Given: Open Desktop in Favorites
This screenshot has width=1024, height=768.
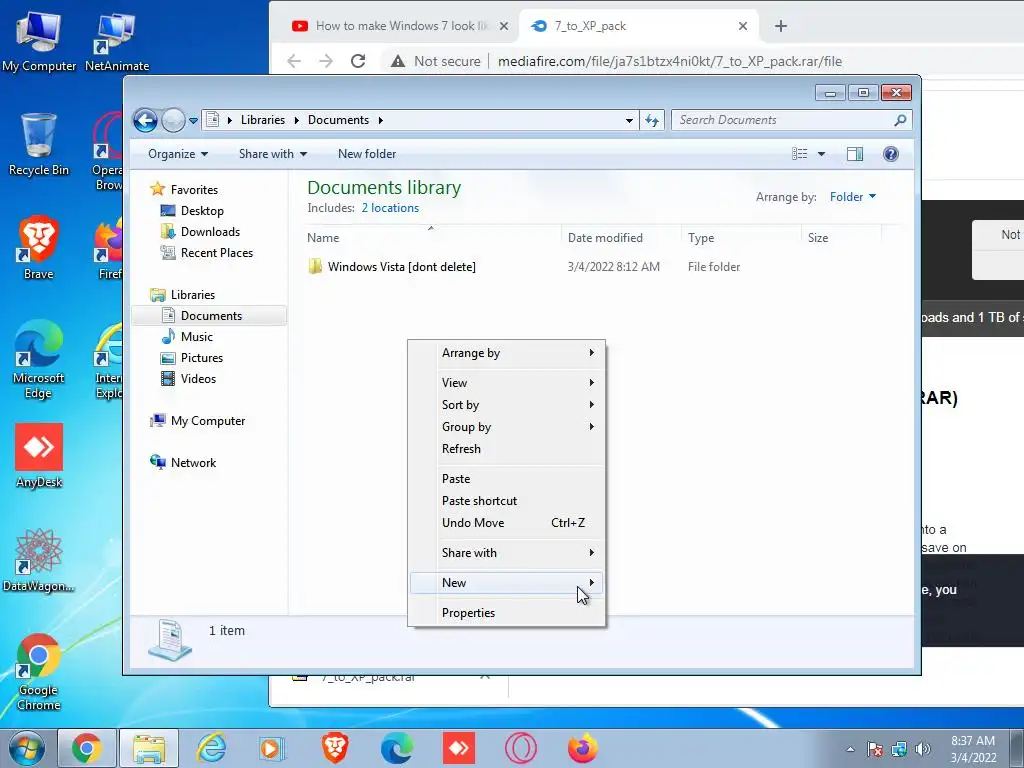Looking at the screenshot, I should [202, 211].
